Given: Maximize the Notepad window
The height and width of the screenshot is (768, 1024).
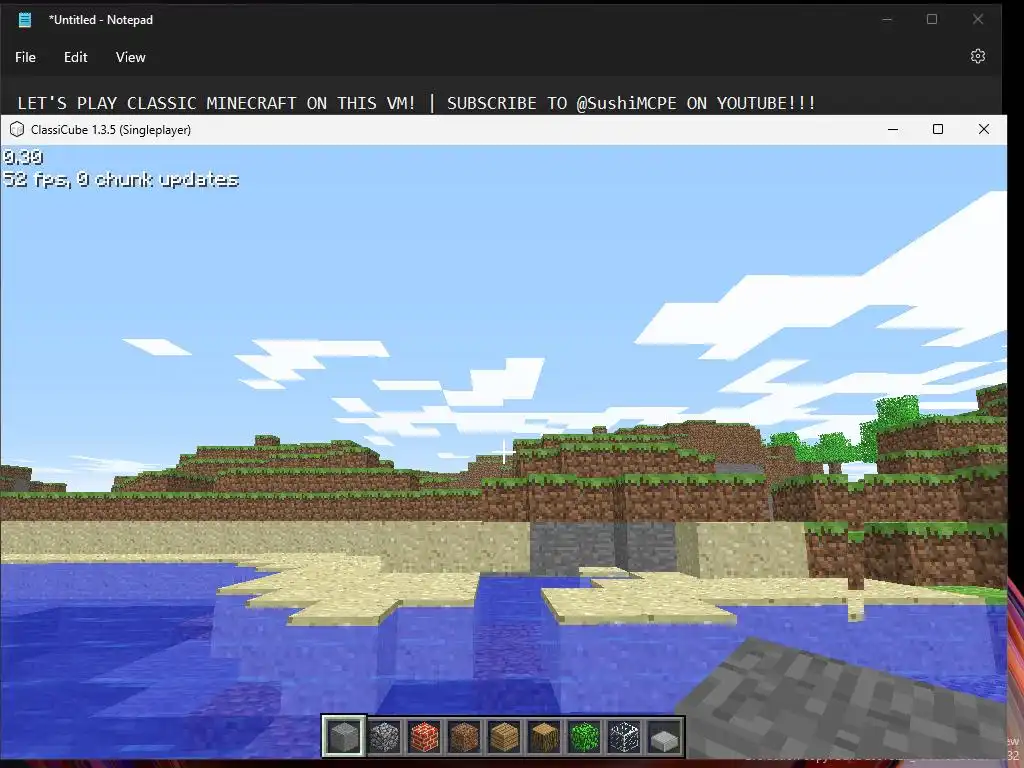Looking at the screenshot, I should (932, 20).
